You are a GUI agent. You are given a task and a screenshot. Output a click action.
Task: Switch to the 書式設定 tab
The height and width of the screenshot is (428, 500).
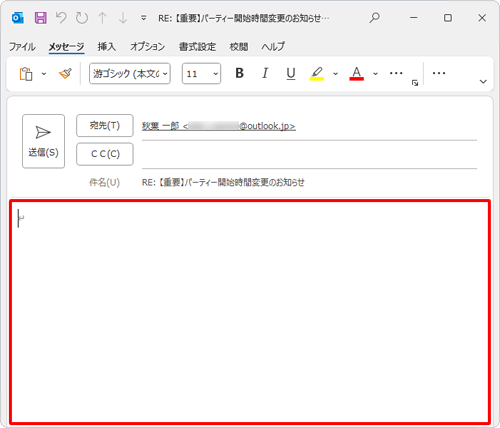pos(197,46)
